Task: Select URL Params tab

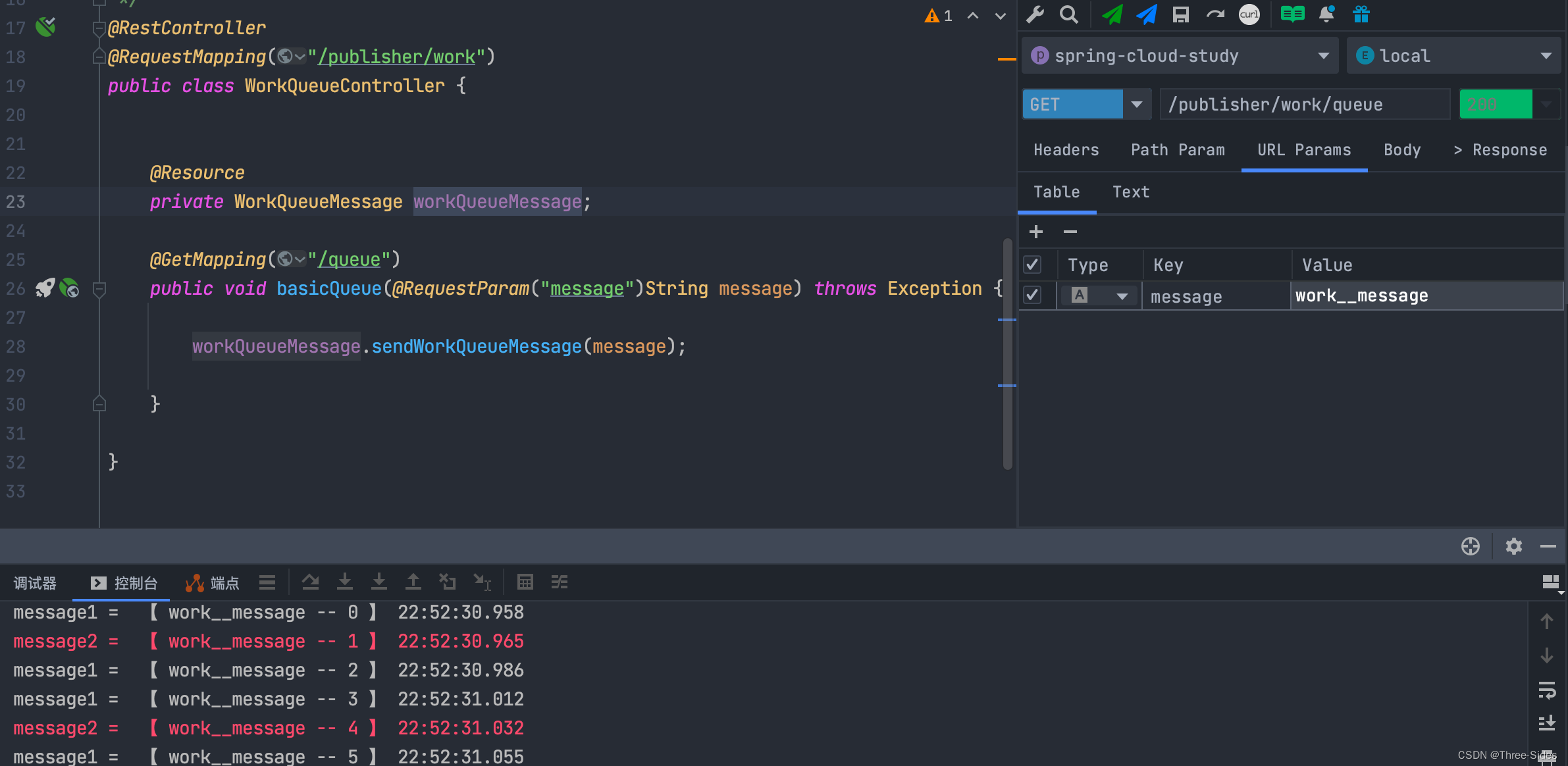Action: (1304, 150)
